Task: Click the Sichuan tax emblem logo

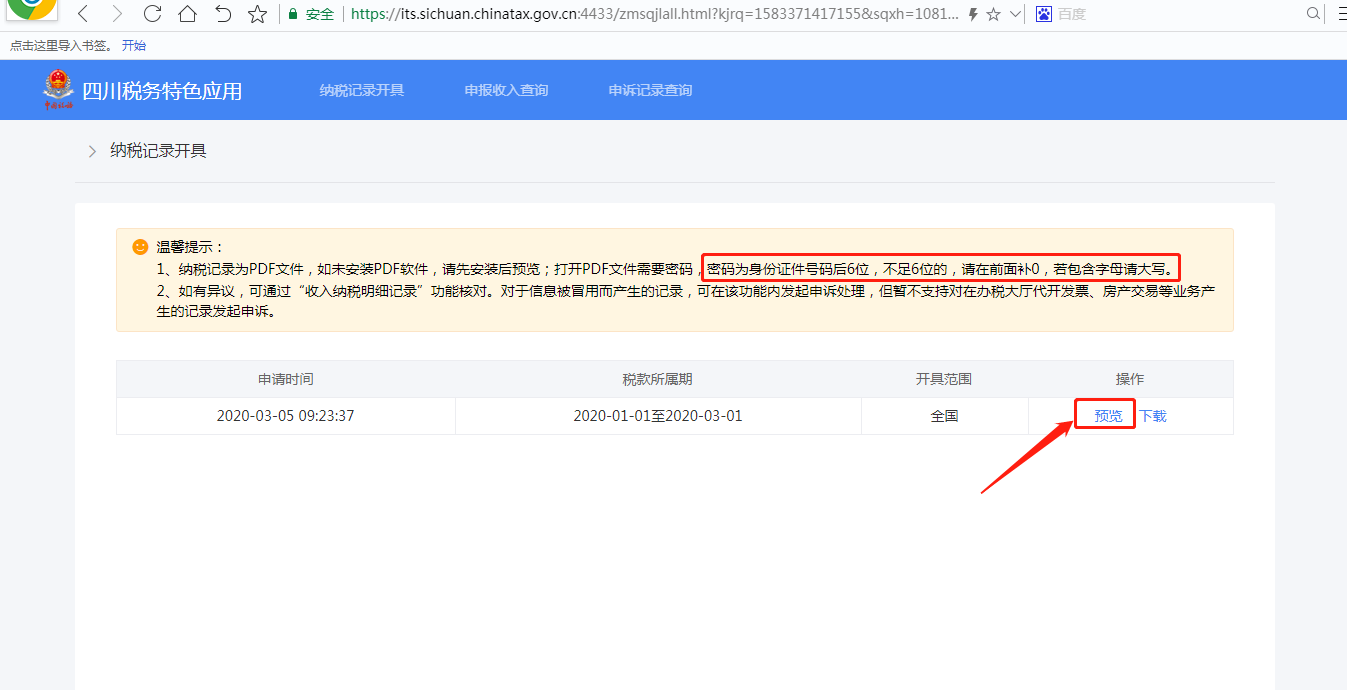Action: 58,90
